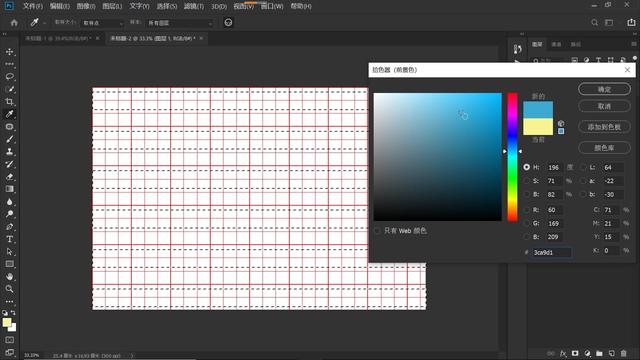This screenshot has height=360, width=640.
Task: Confirm color with the 确定 button
Action: (604, 89)
